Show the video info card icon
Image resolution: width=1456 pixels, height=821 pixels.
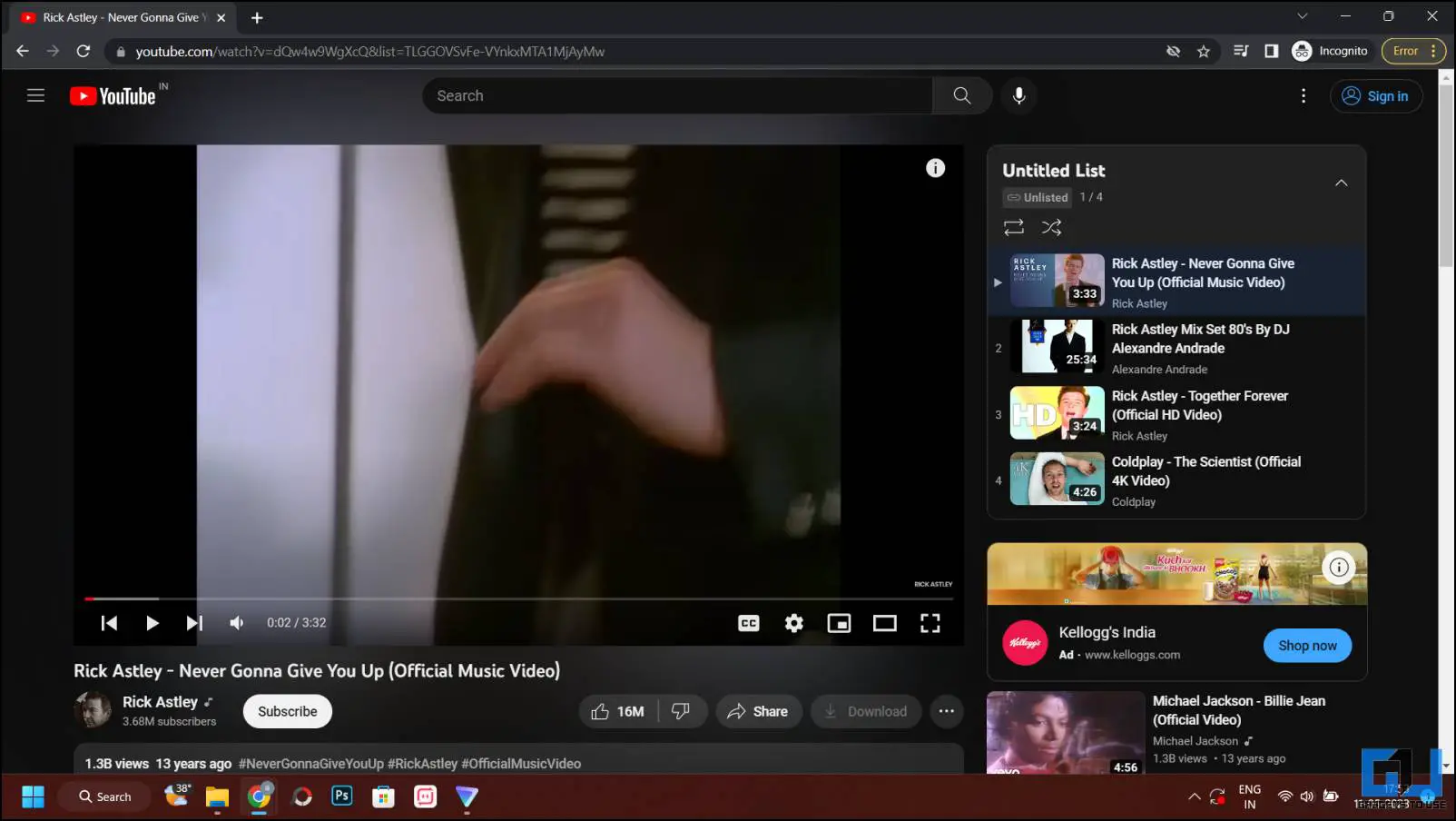click(x=935, y=168)
